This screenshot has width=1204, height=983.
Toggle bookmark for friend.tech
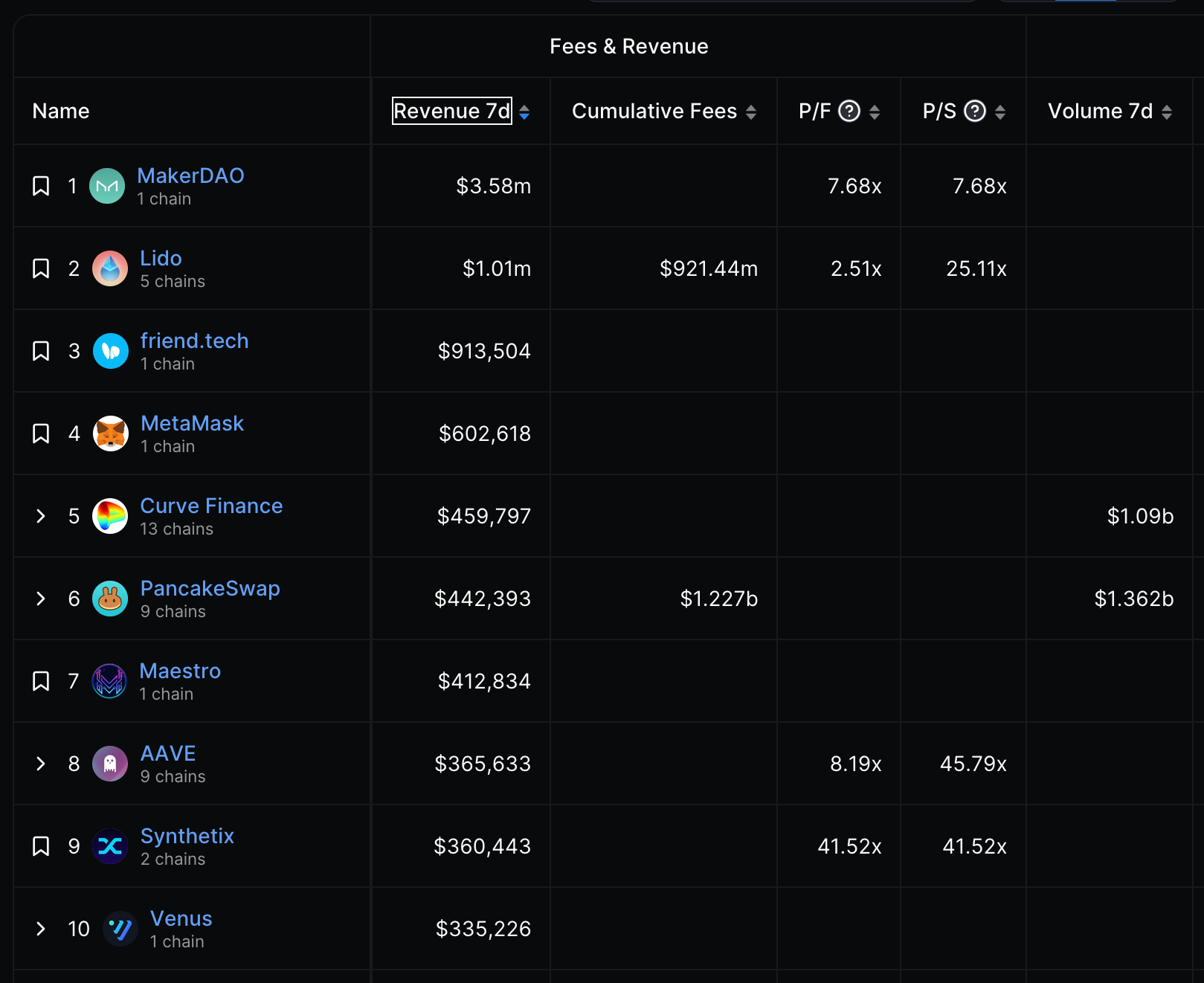[x=41, y=351]
